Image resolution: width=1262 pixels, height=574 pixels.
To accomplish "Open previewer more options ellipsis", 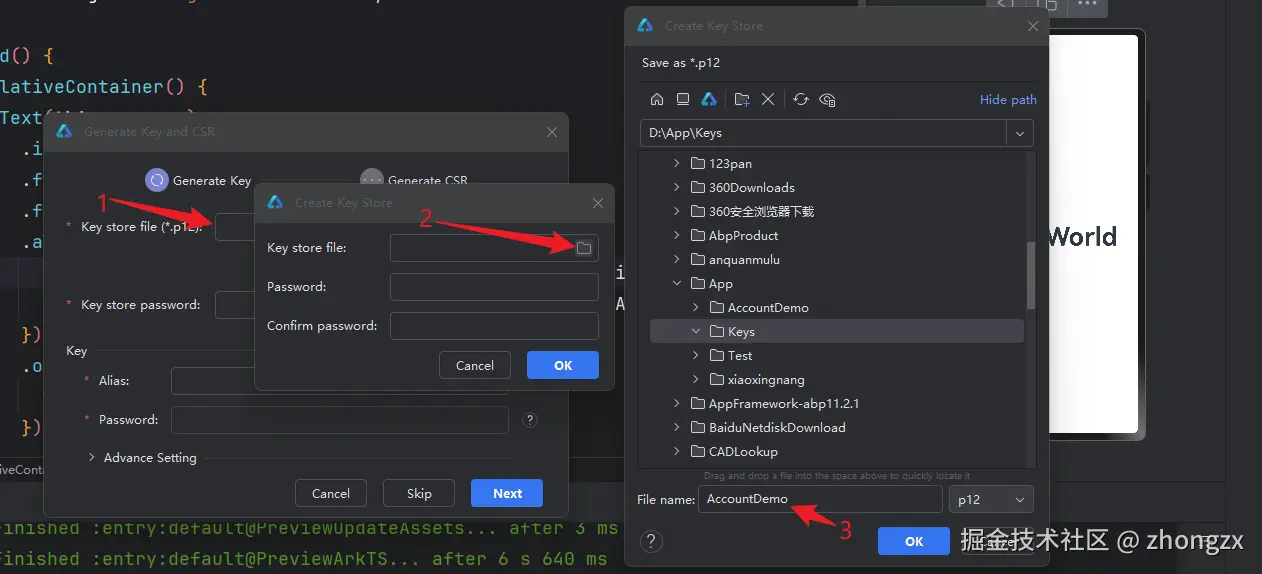I will [1087, 5].
